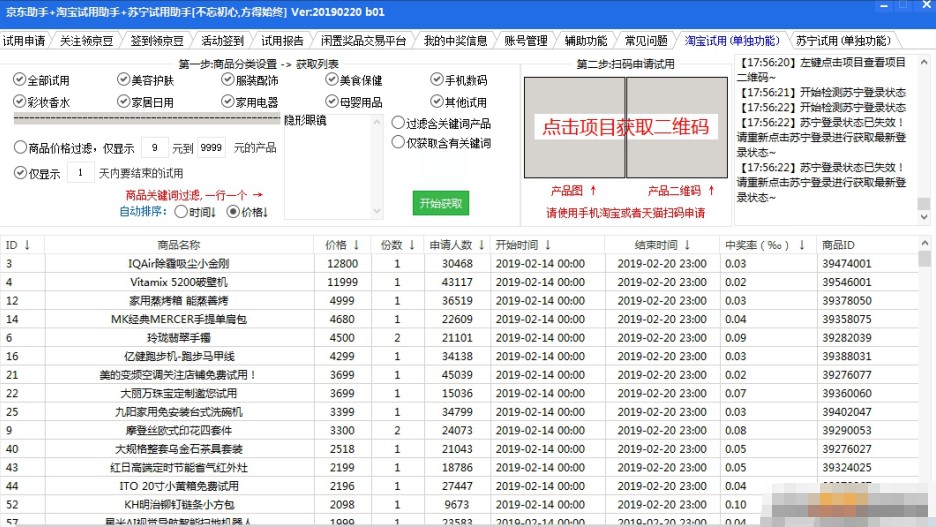Screen dimensions: 936x527
Task: Sort by 申请人数 column header
Action: click(x=457, y=245)
